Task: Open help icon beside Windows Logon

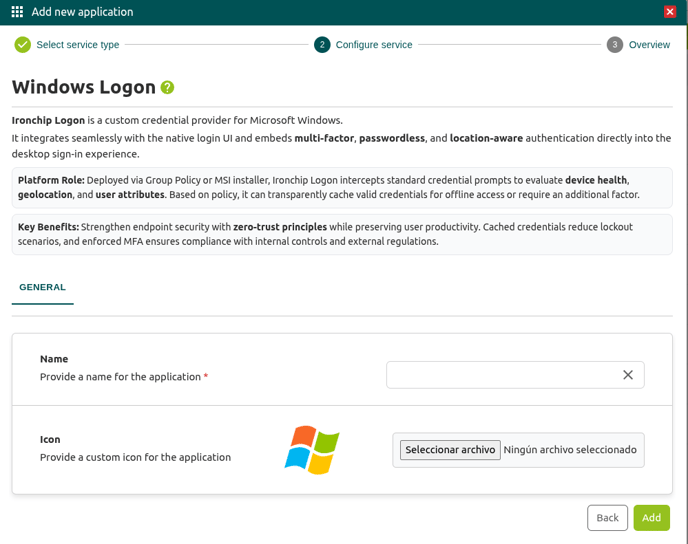Action: point(167,87)
